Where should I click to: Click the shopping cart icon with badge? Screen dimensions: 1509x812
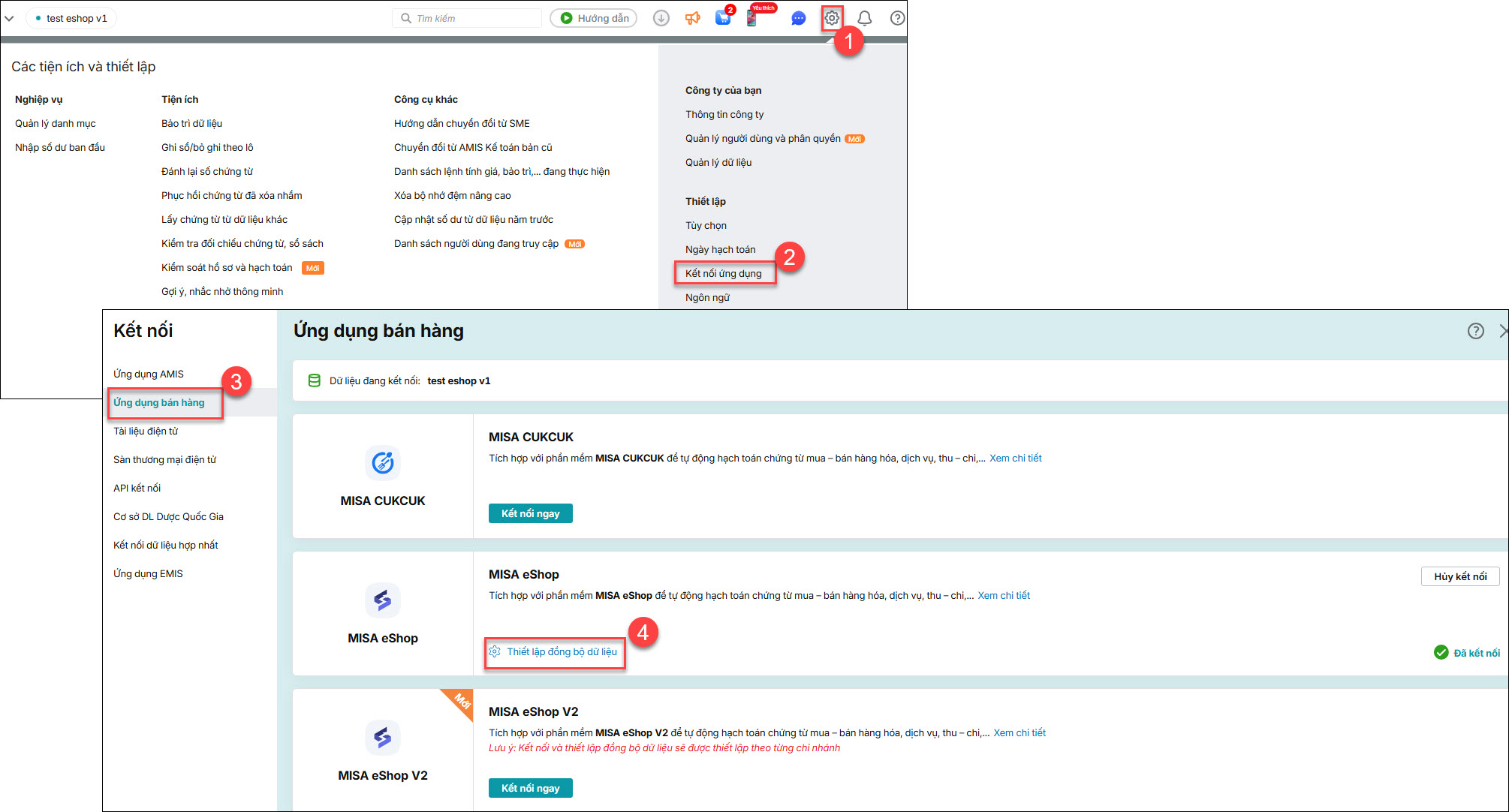[723, 18]
